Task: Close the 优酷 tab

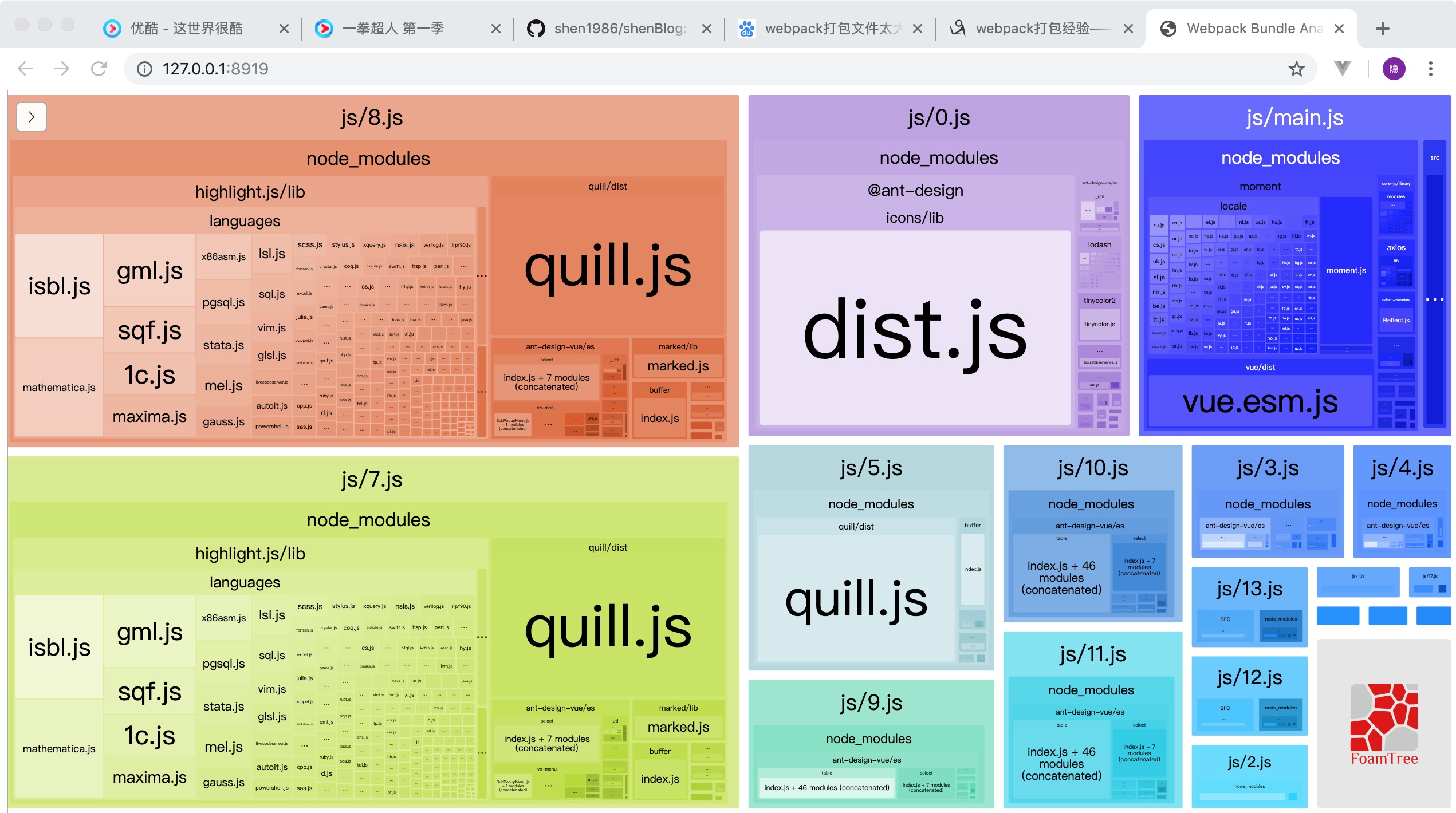Action: [x=284, y=29]
